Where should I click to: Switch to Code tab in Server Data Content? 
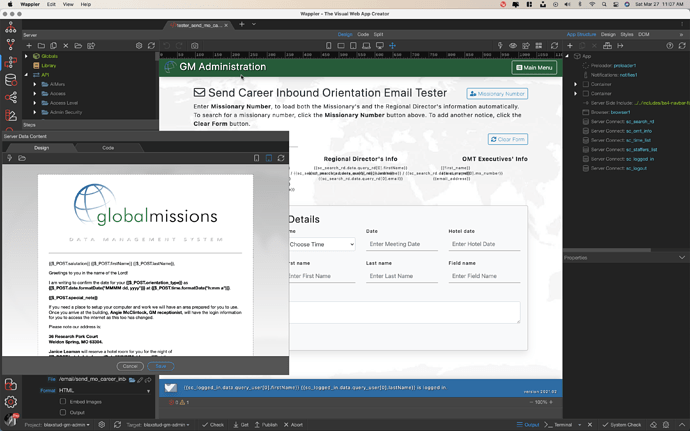[x=108, y=148]
